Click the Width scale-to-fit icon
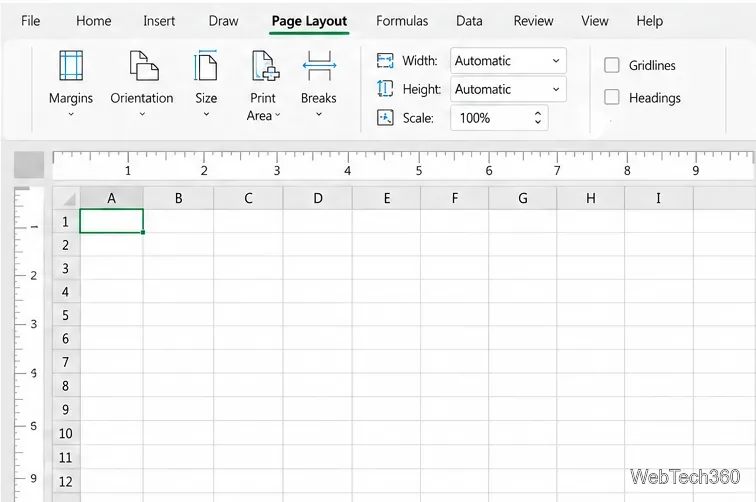756x502 pixels. (385, 61)
